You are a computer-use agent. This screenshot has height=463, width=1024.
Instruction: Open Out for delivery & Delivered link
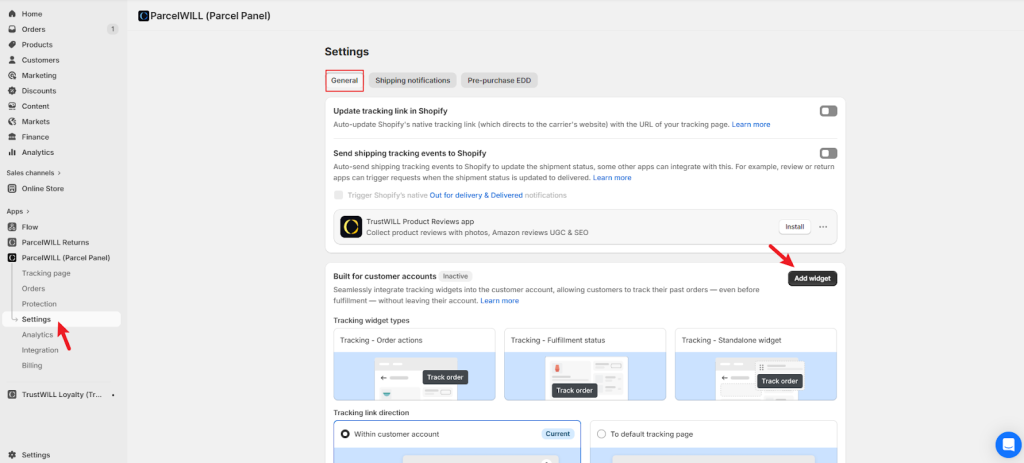click(x=476, y=195)
